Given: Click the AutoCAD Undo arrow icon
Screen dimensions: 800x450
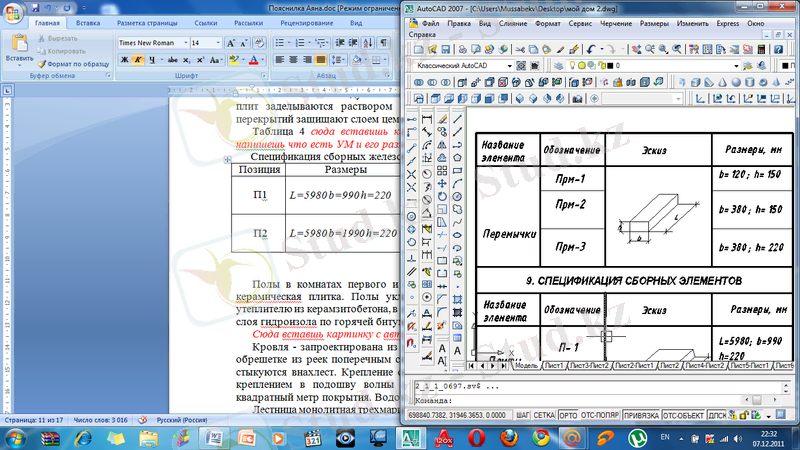Looking at the screenshot, I should [x=592, y=48].
